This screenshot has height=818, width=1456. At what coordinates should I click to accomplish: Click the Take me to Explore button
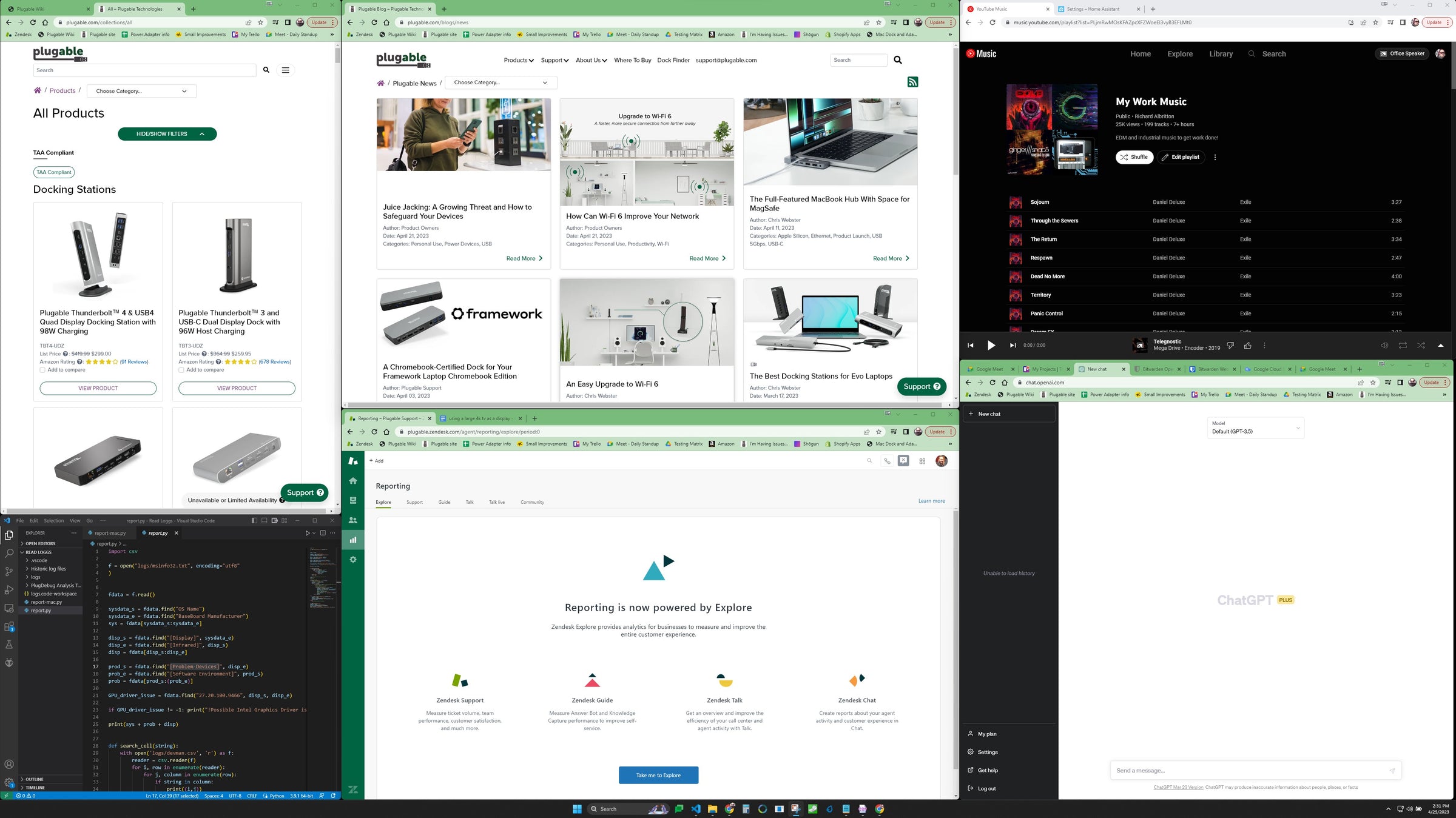pos(658,775)
